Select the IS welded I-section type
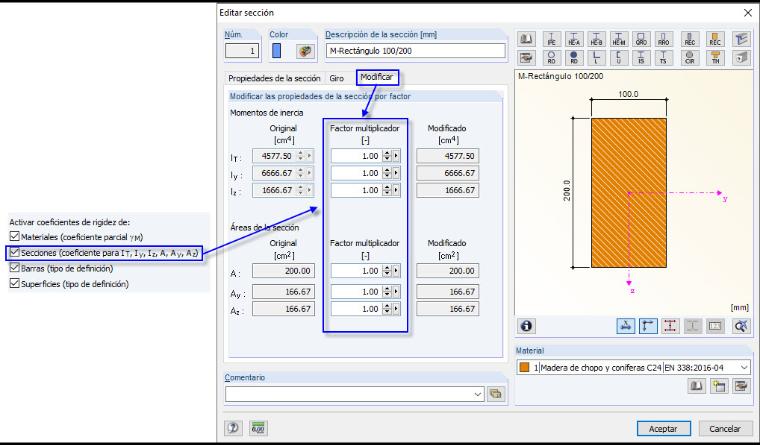Viewport: 760px width, 445px height. [641, 58]
